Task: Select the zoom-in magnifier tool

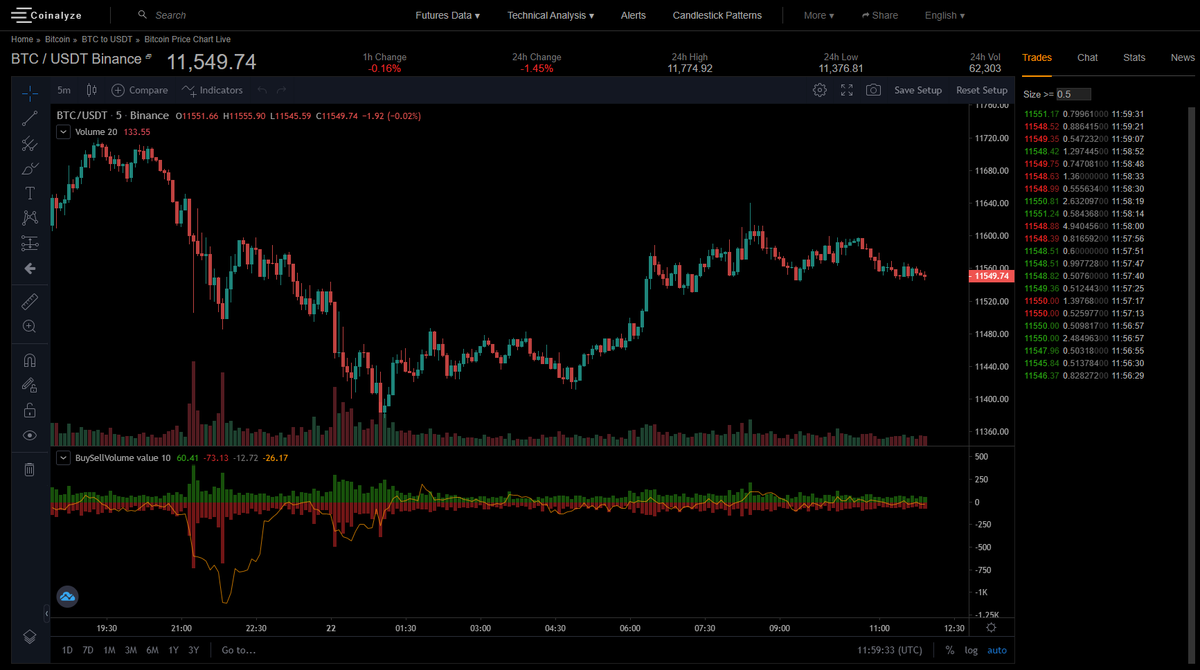Action: [x=30, y=326]
